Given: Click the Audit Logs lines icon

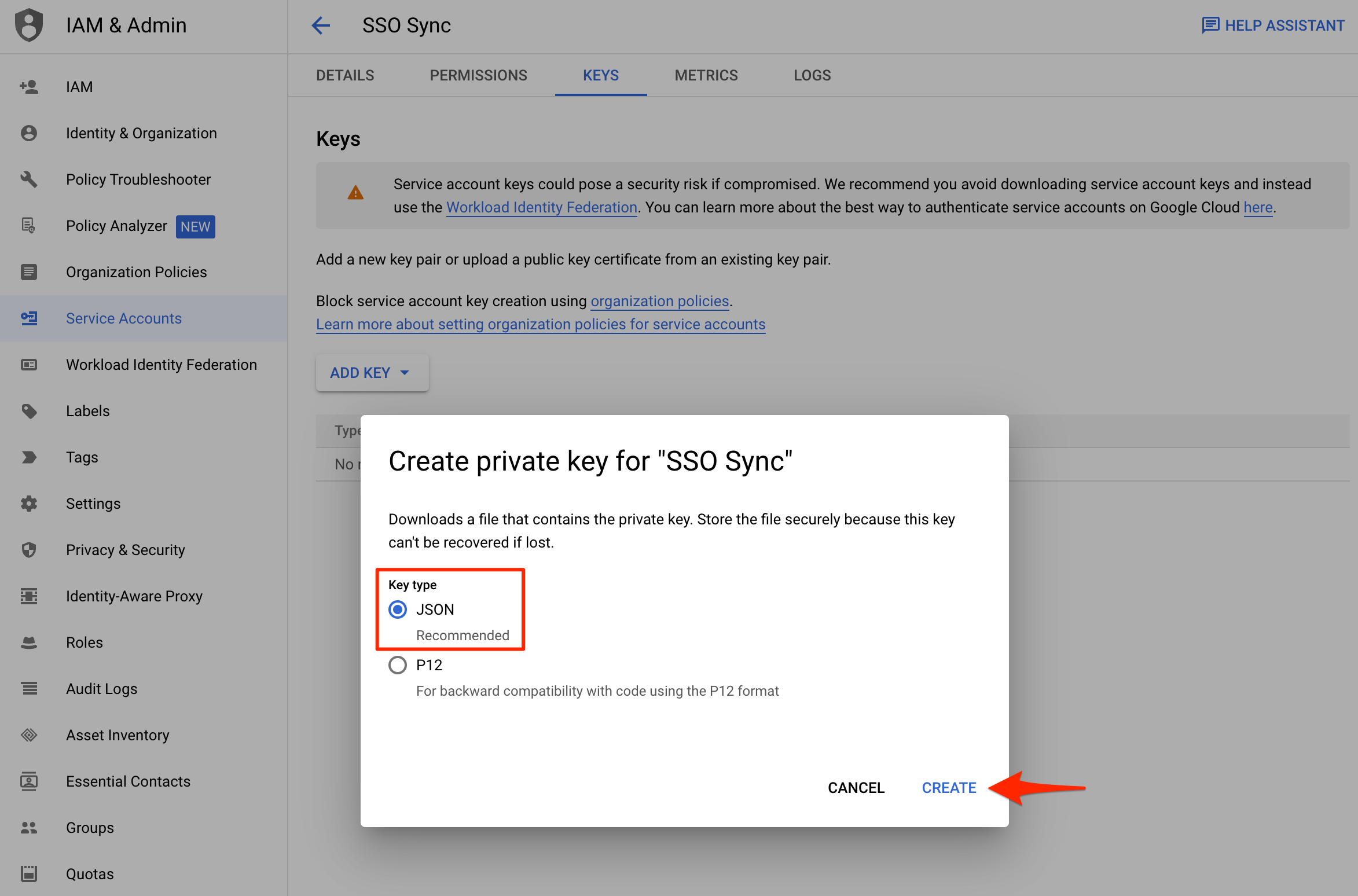Looking at the screenshot, I should [x=29, y=689].
